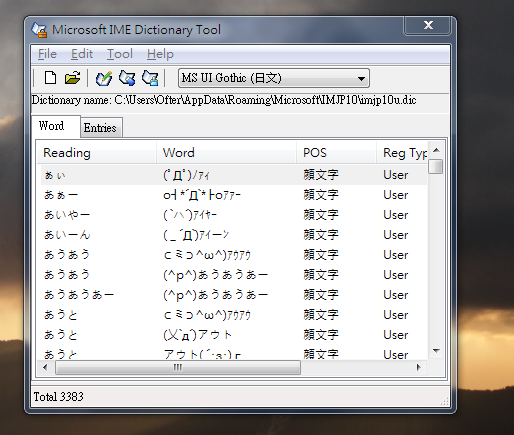The width and height of the screenshot is (514, 435).
Task: Select the row with reading あぁー
Action: click(234, 195)
